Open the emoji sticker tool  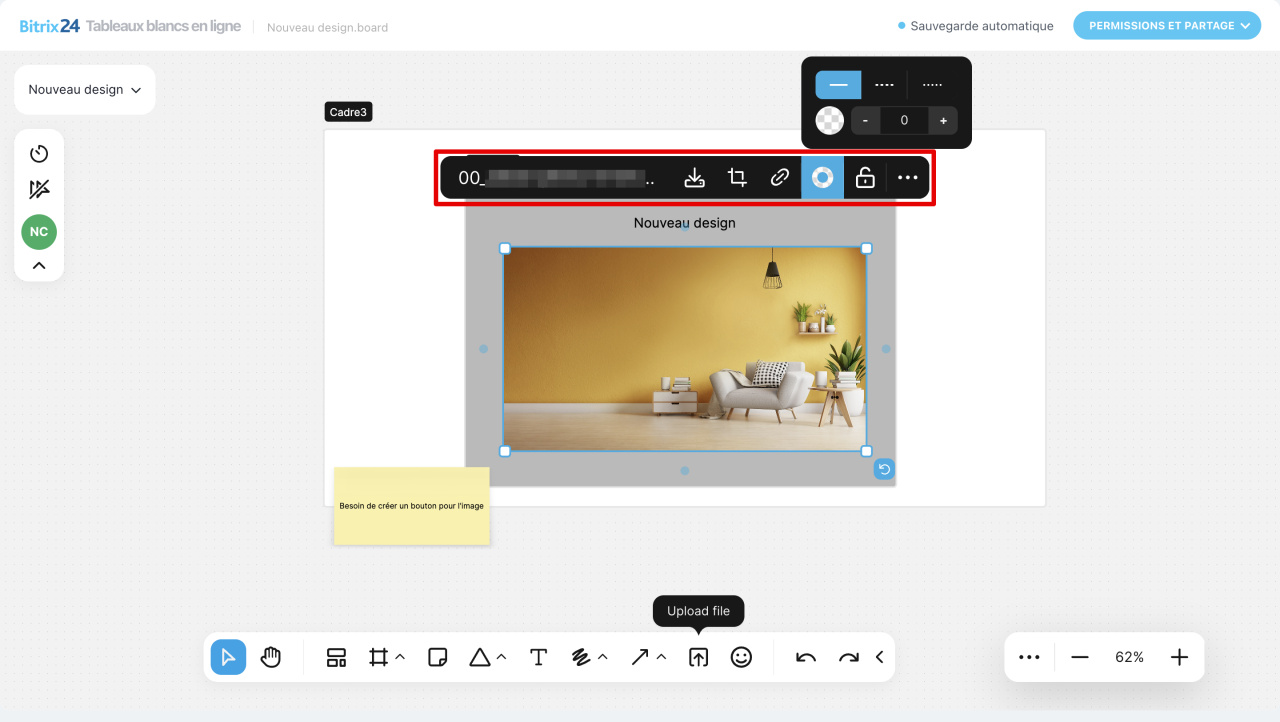[741, 657]
